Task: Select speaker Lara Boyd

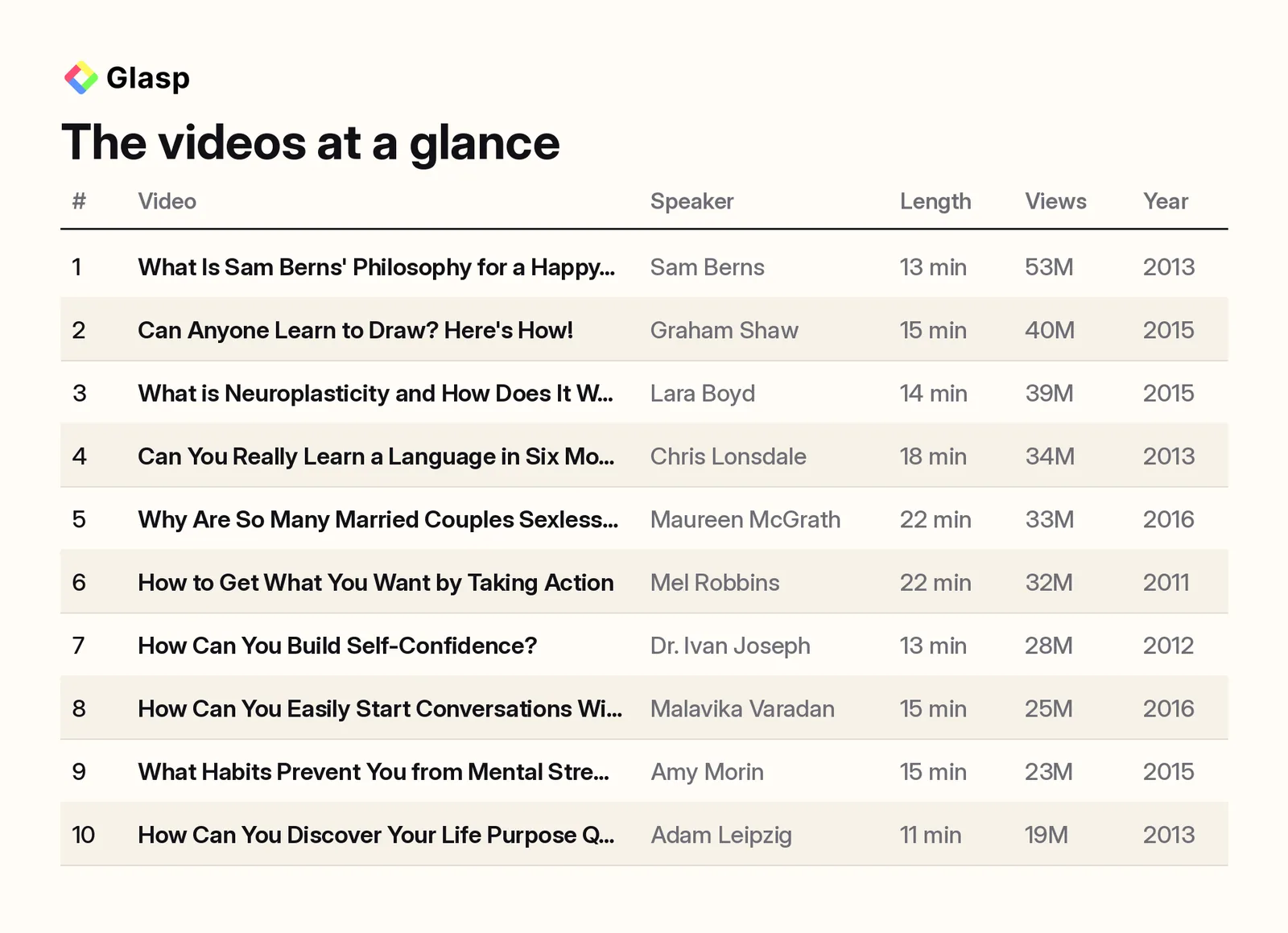Action: 703,394
